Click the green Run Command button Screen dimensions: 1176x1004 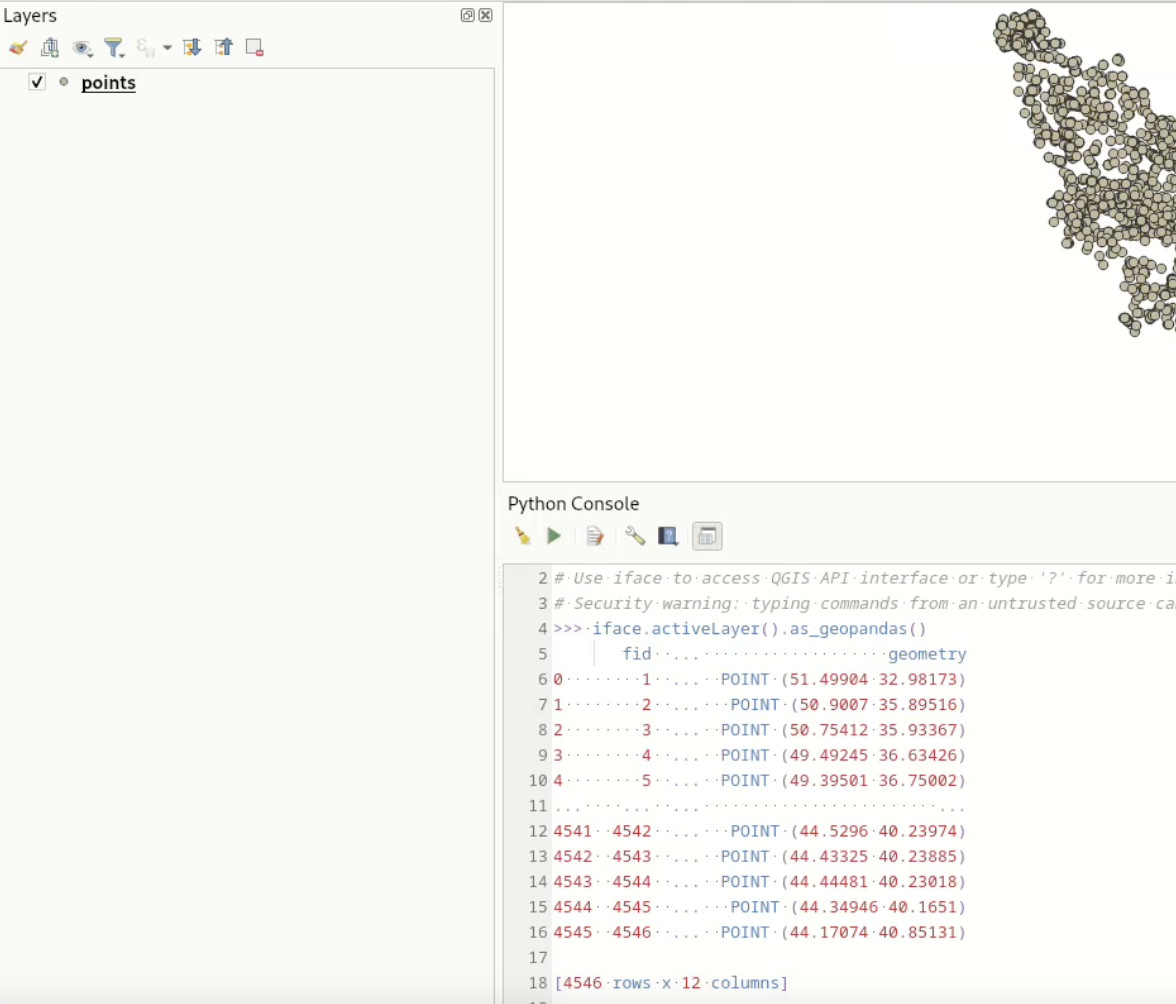(x=554, y=536)
